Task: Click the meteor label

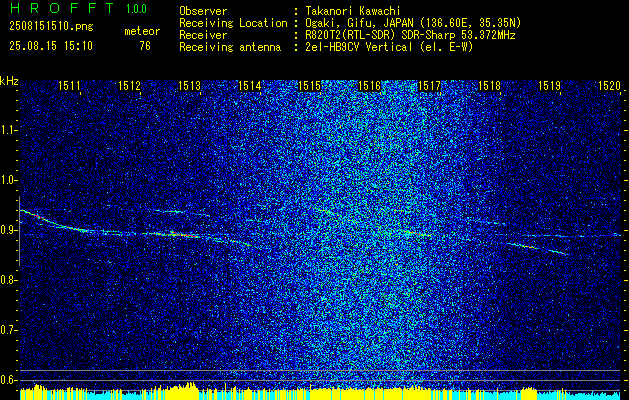Action: coord(142,31)
